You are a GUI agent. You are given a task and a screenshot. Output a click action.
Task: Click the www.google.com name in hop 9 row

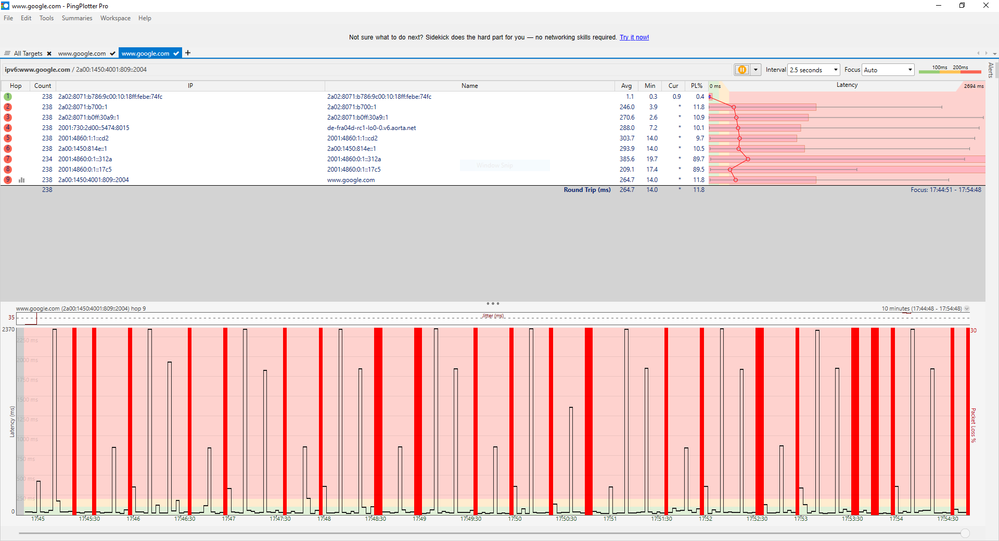point(351,180)
